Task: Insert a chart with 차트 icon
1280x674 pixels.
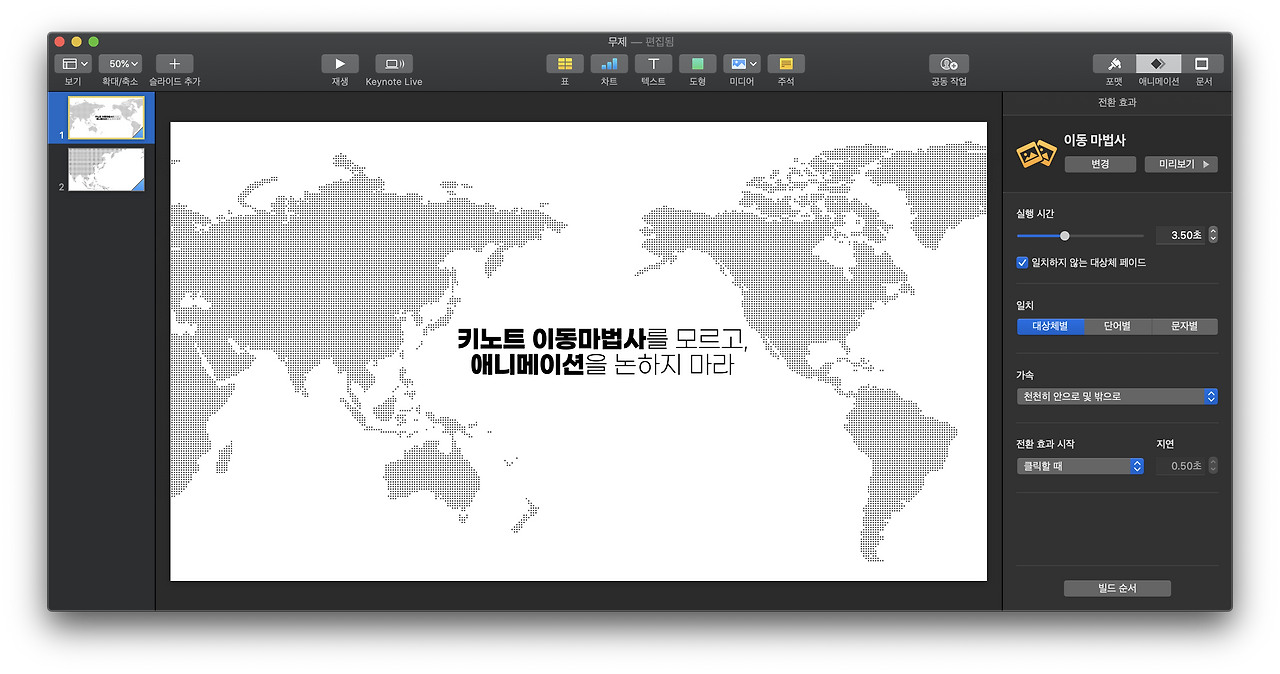Action: pyautogui.click(x=609, y=64)
